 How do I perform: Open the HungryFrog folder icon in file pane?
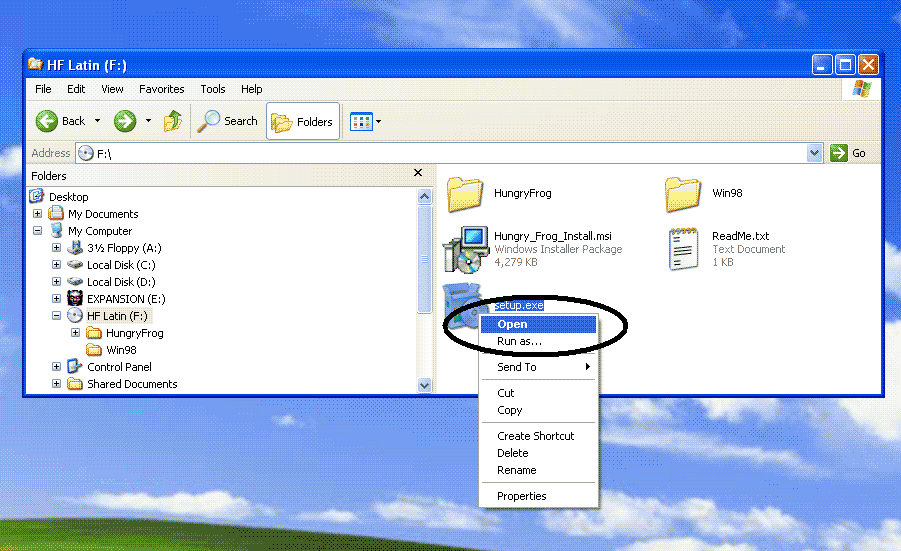point(465,193)
